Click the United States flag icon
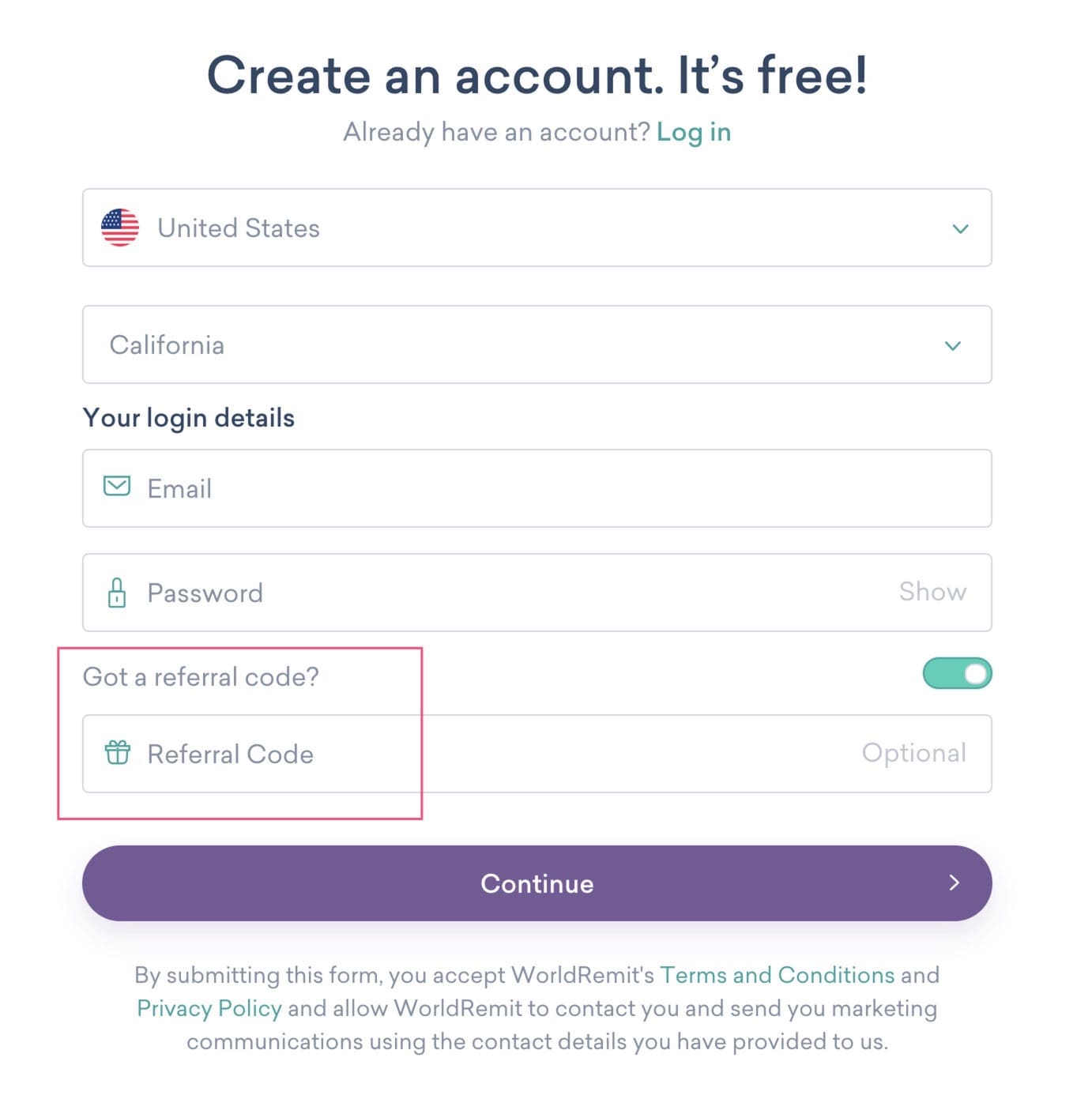The image size is (1092, 1114). coord(119,228)
